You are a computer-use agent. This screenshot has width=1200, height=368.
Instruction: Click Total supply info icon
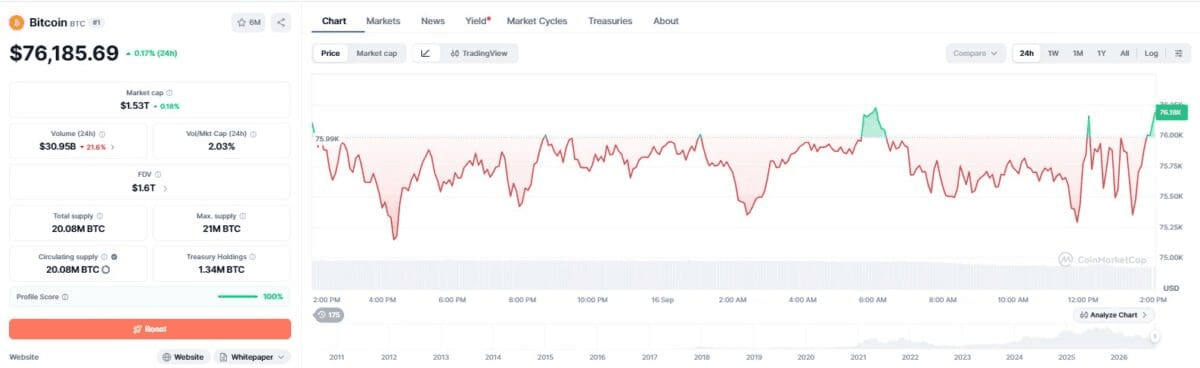coord(100,215)
